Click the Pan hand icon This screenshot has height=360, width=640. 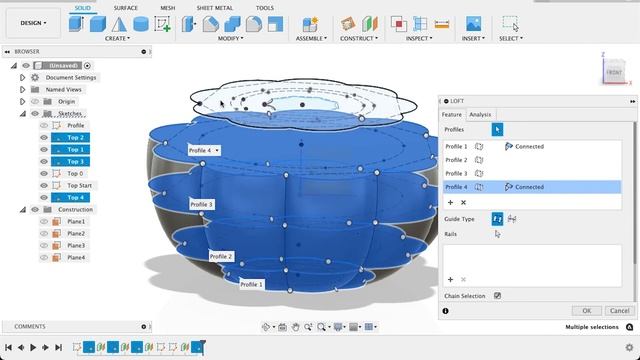[x=295, y=327]
